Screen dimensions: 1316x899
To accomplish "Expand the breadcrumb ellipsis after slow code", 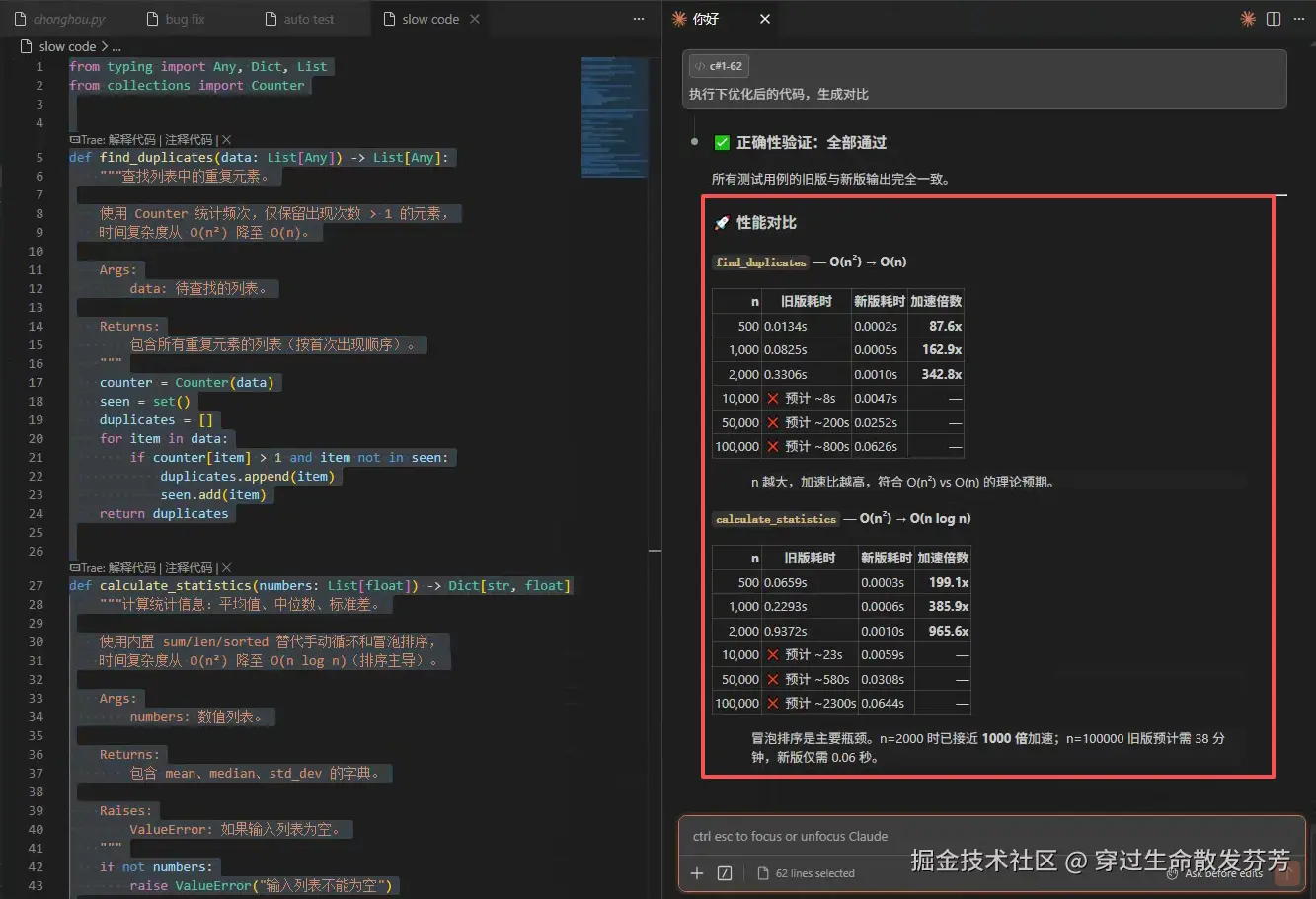I will point(116,46).
